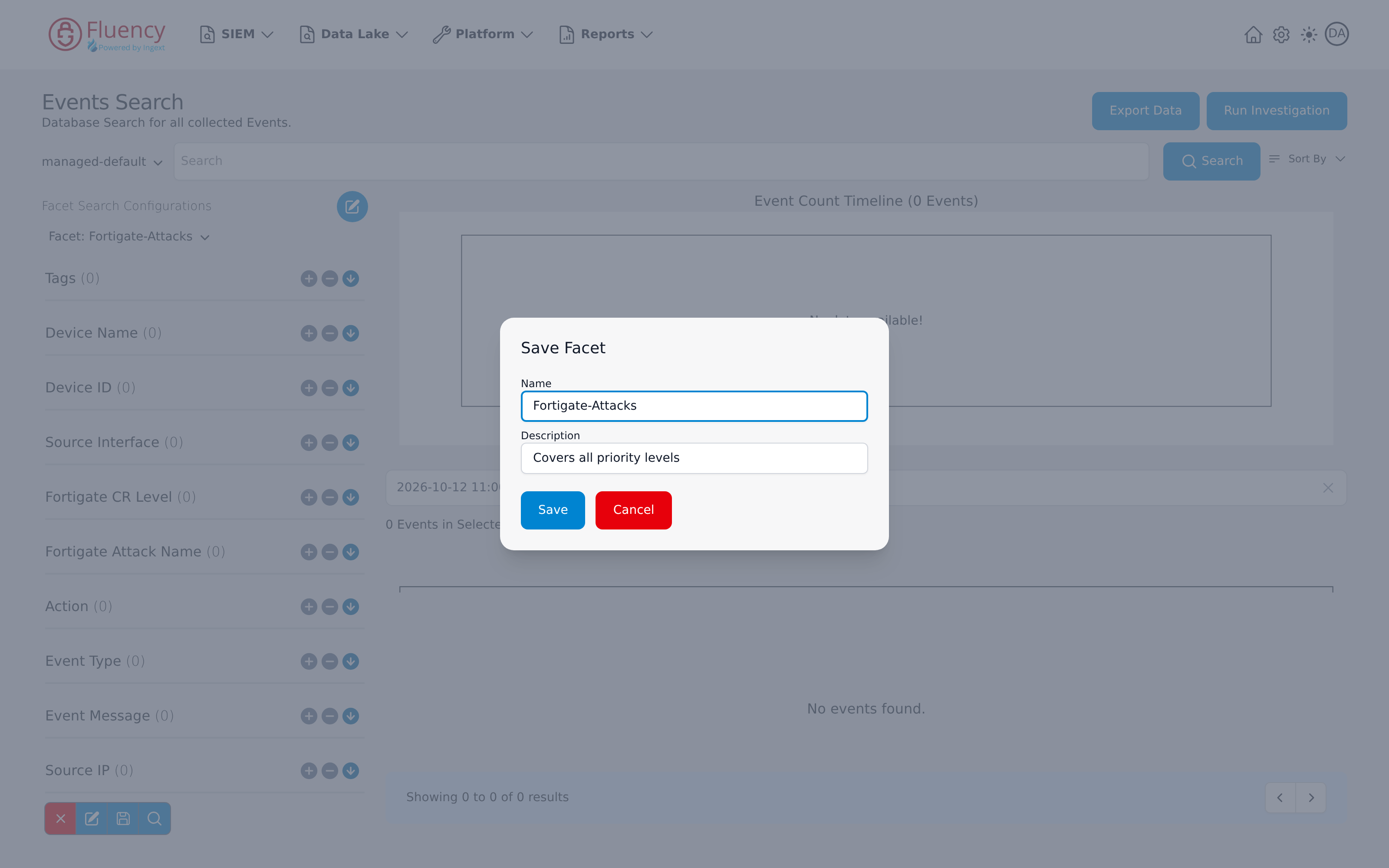Expand the managed-default dropdown
The height and width of the screenshot is (868, 1389).
pyautogui.click(x=102, y=162)
